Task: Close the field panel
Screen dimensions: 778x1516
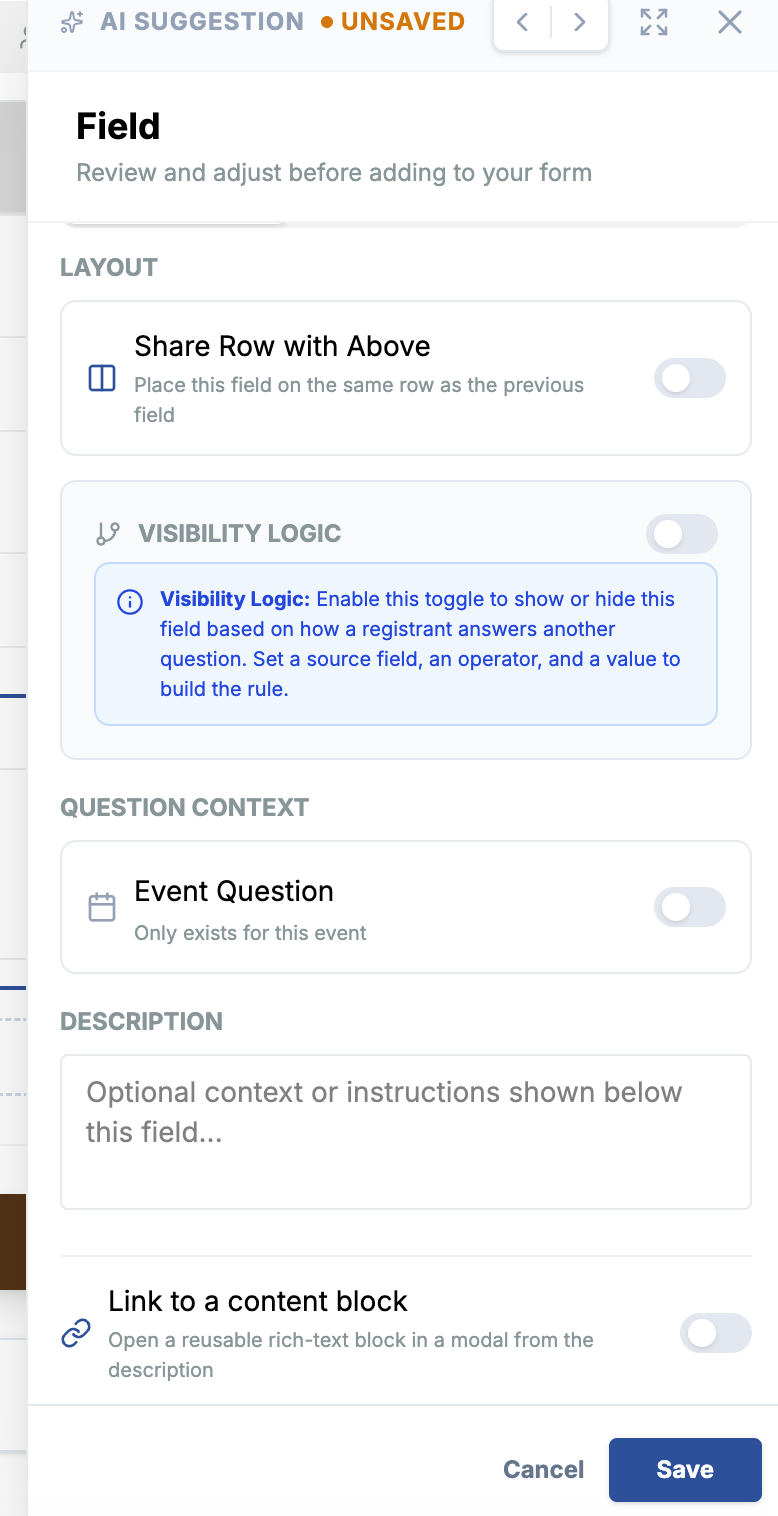Action: pyautogui.click(x=730, y=22)
